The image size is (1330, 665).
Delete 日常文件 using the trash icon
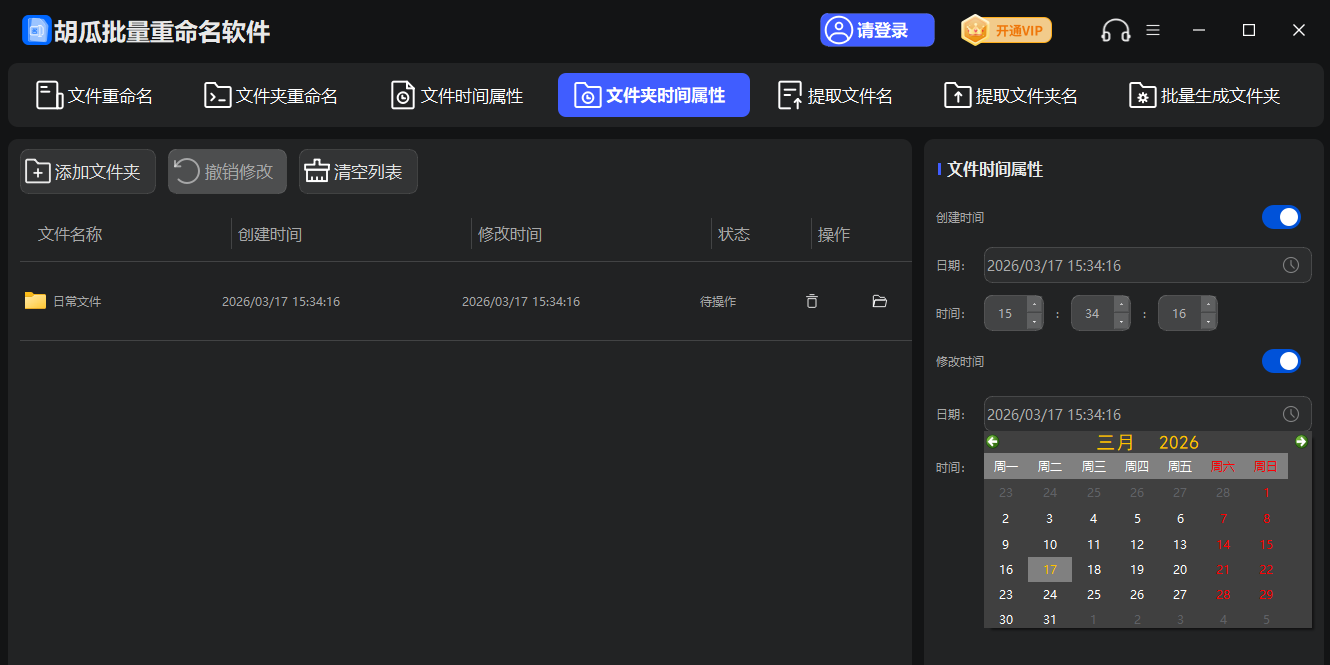point(811,301)
